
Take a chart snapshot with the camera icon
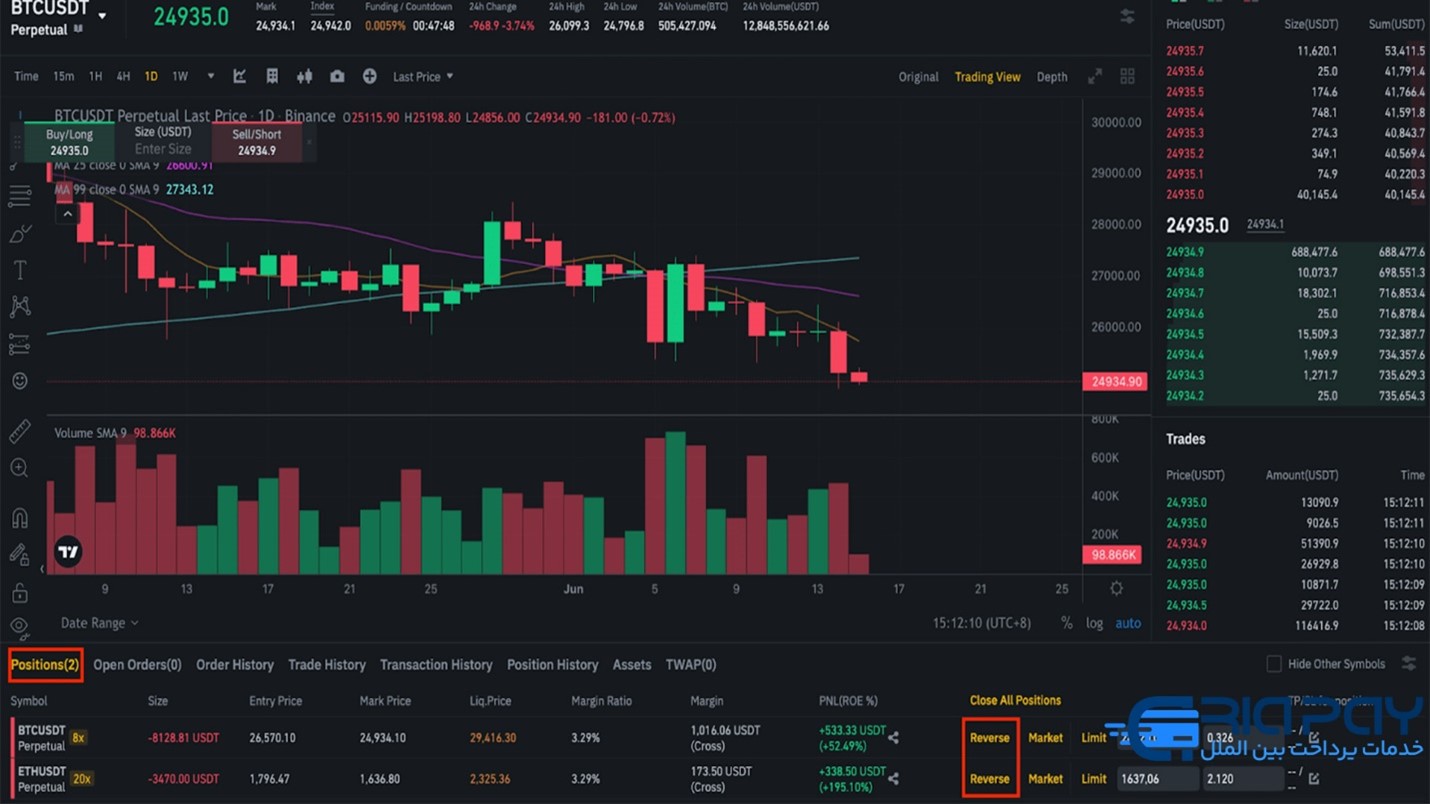coord(337,76)
